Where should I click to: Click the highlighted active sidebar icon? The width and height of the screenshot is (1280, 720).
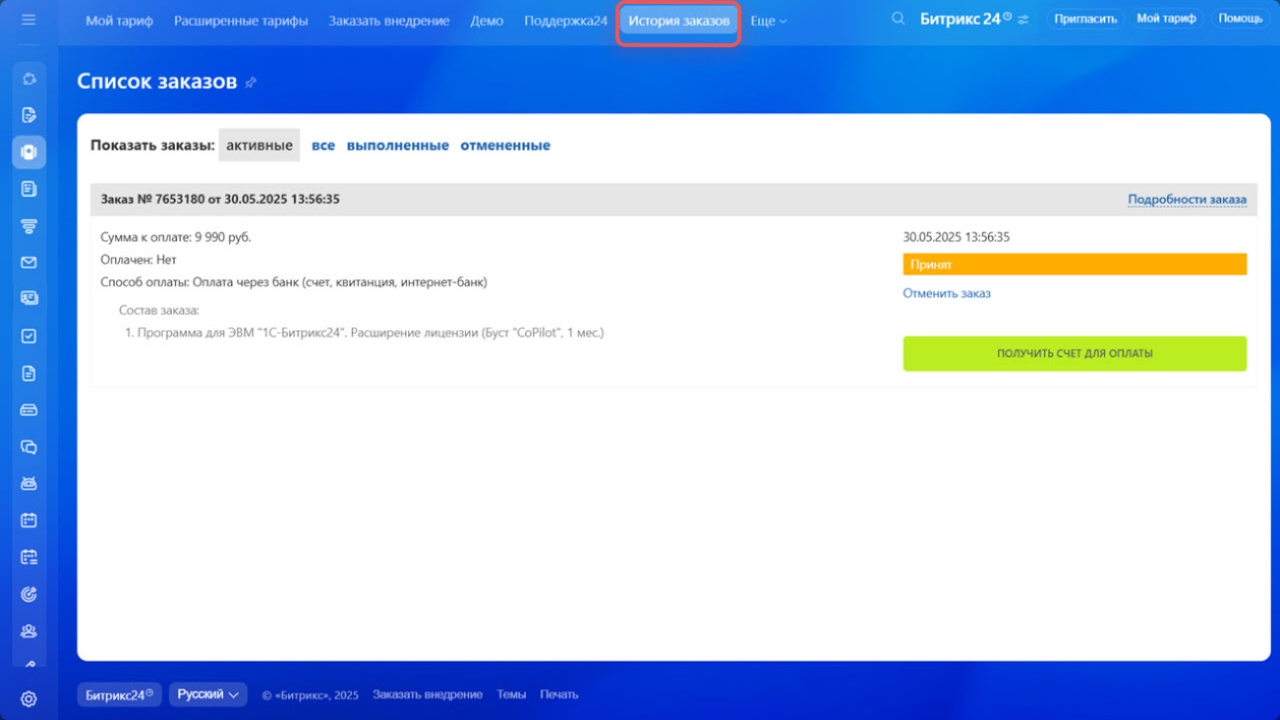tap(29, 152)
